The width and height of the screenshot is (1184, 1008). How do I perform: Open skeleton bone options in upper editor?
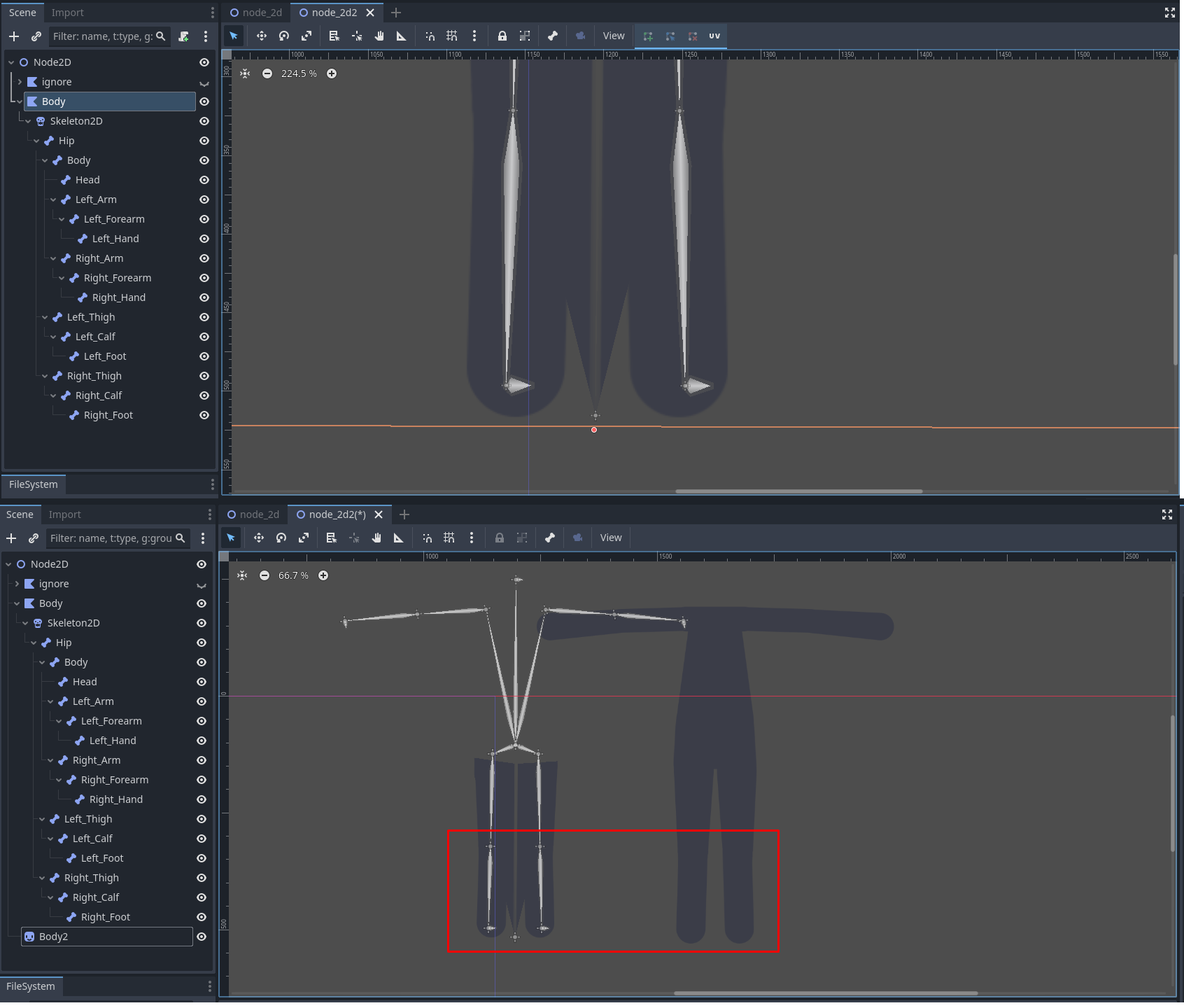pos(552,36)
